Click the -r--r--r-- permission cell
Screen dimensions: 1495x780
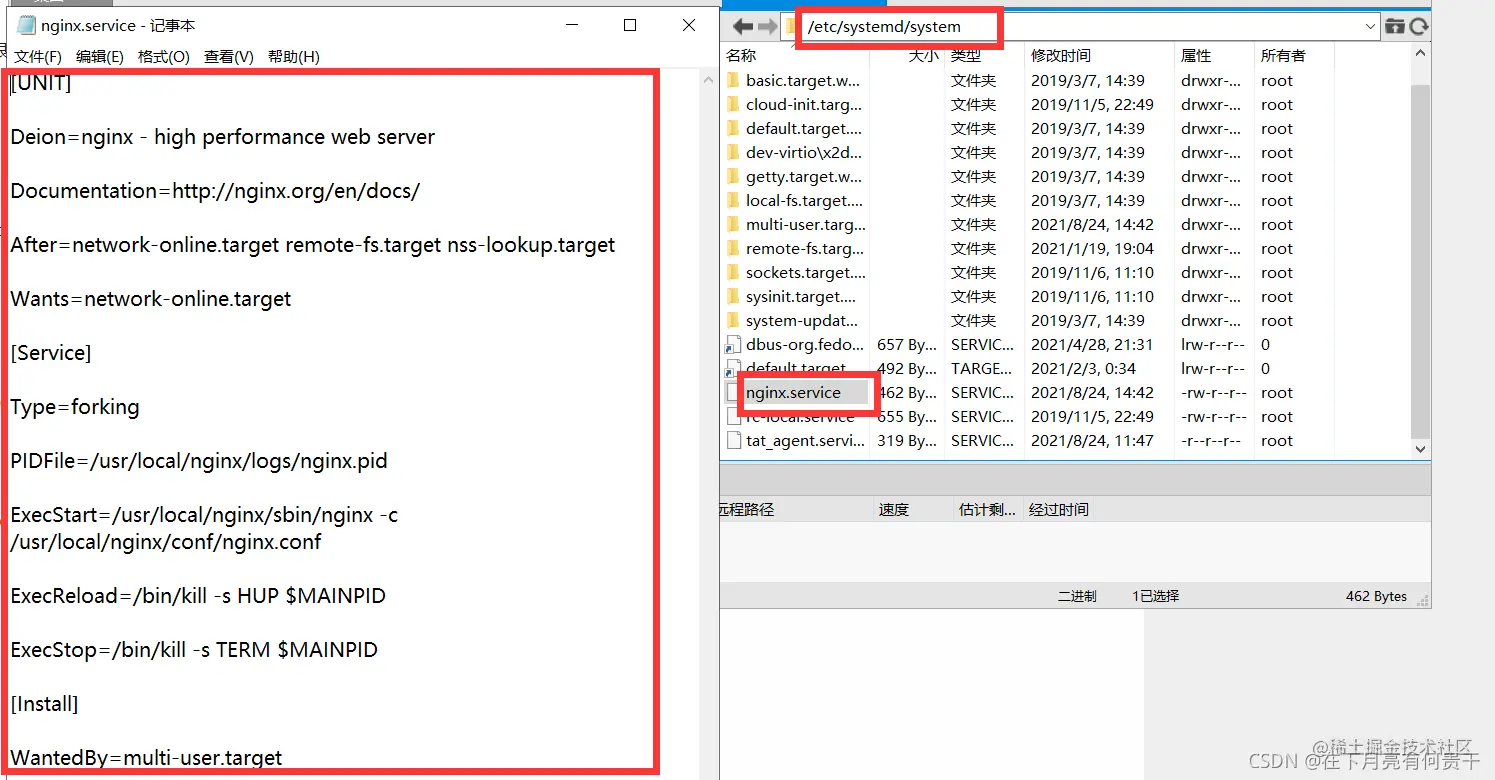click(x=1211, y=441)
